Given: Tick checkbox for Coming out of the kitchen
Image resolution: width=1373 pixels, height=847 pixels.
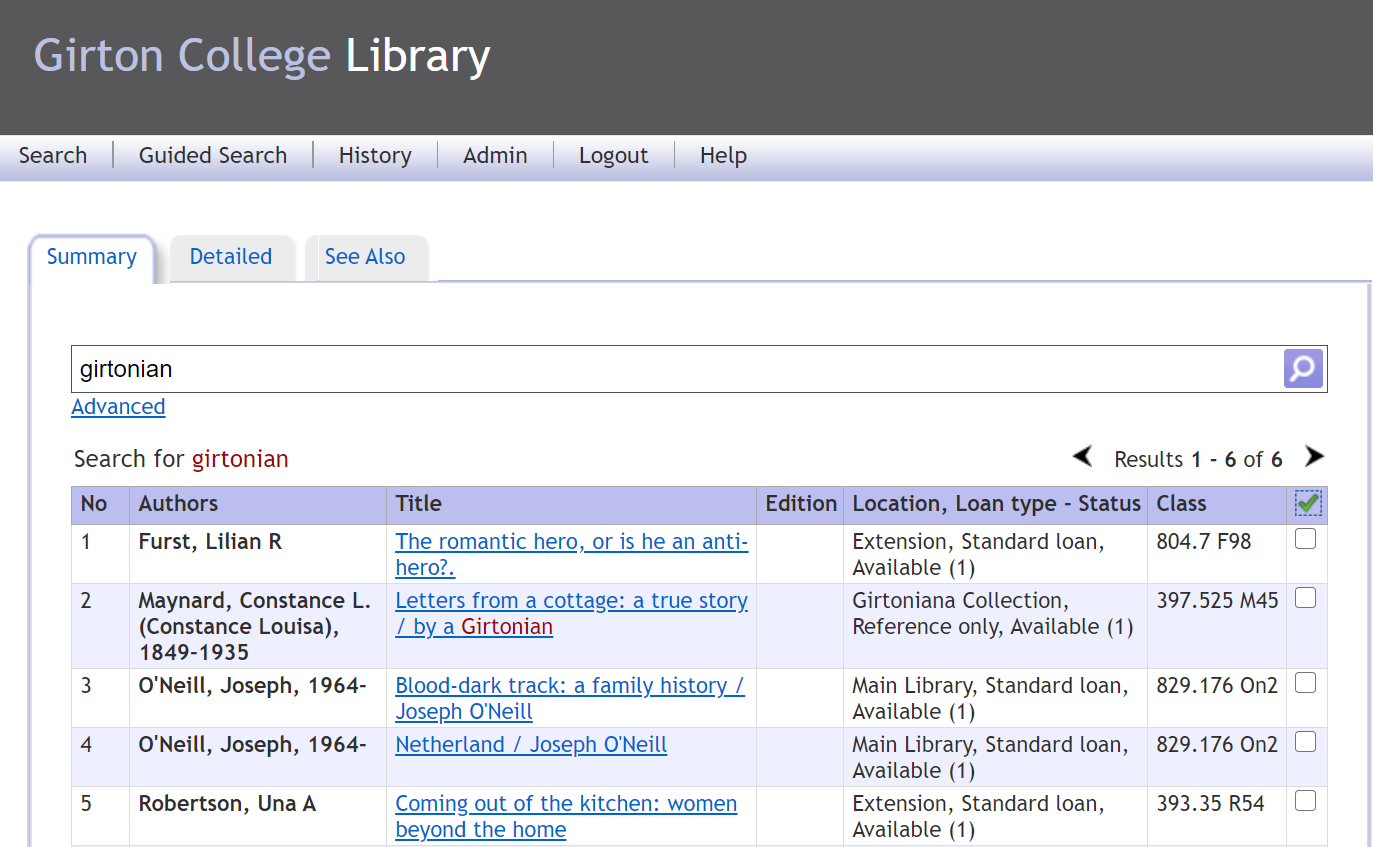Looking at the screenshot, I should click(x=1305, y=802).
